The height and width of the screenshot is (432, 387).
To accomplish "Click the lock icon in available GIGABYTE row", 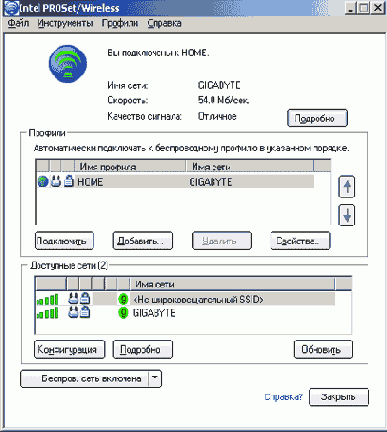I will click(x=85, y=312).
